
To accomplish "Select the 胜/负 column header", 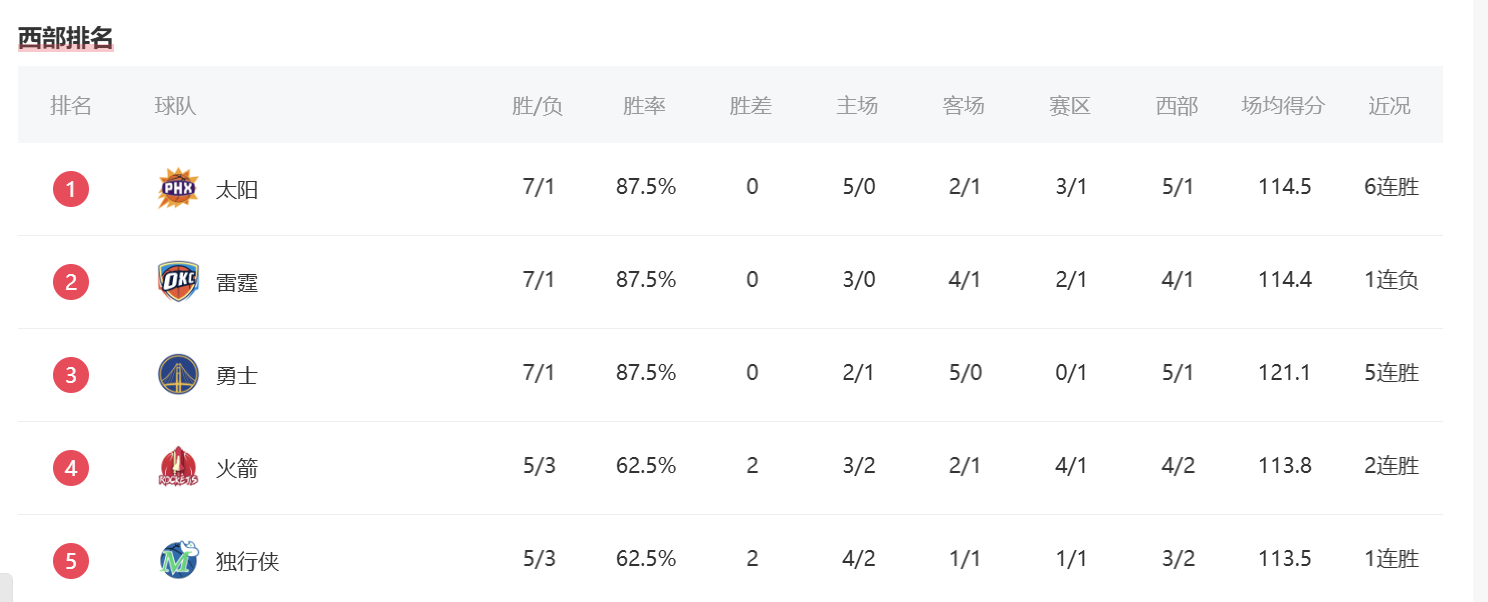I will pyautogui.click(x=538, y=106).
